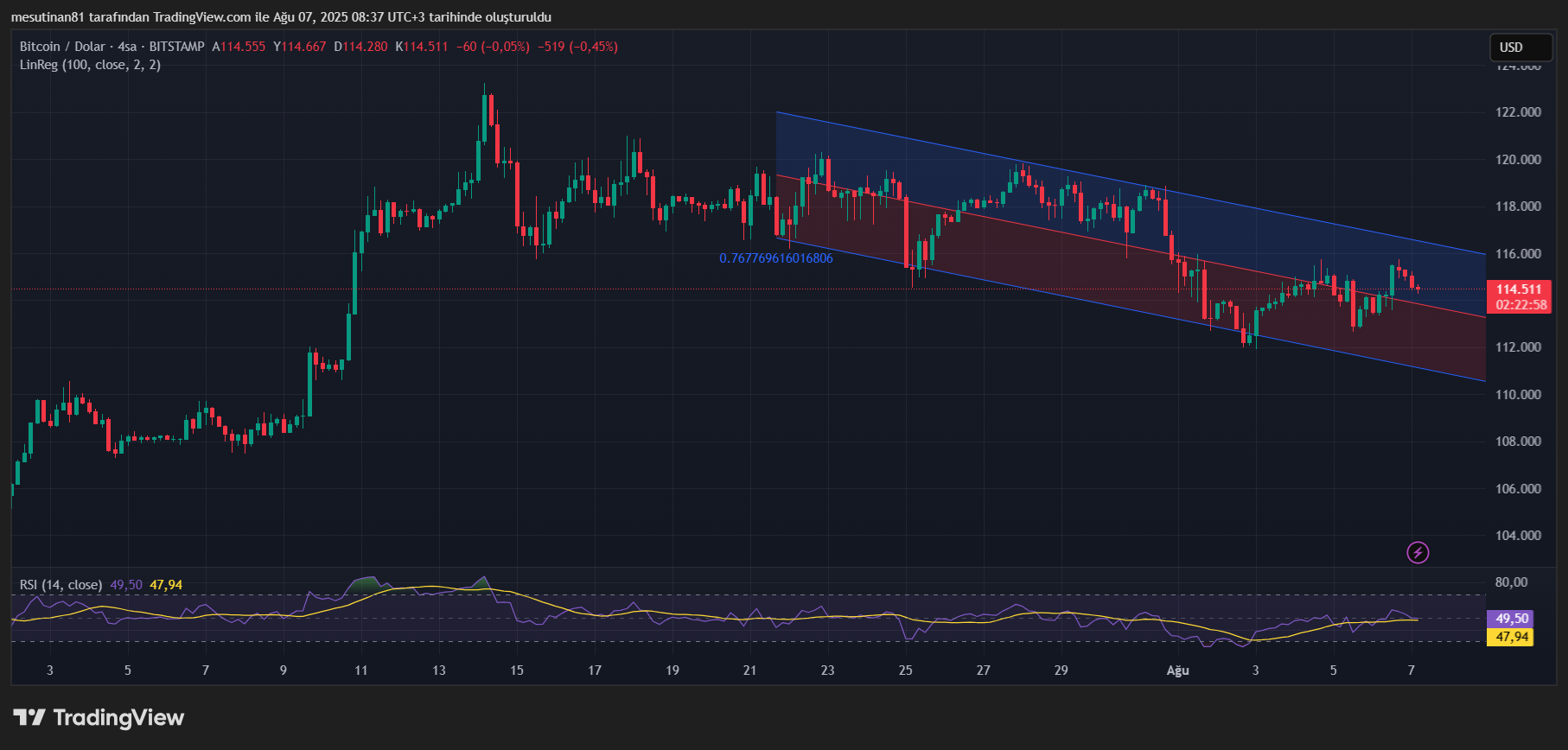This screenshot has width=1568, height=750.
Task: Click the 106.000 price axis label
Action: 1518,489
